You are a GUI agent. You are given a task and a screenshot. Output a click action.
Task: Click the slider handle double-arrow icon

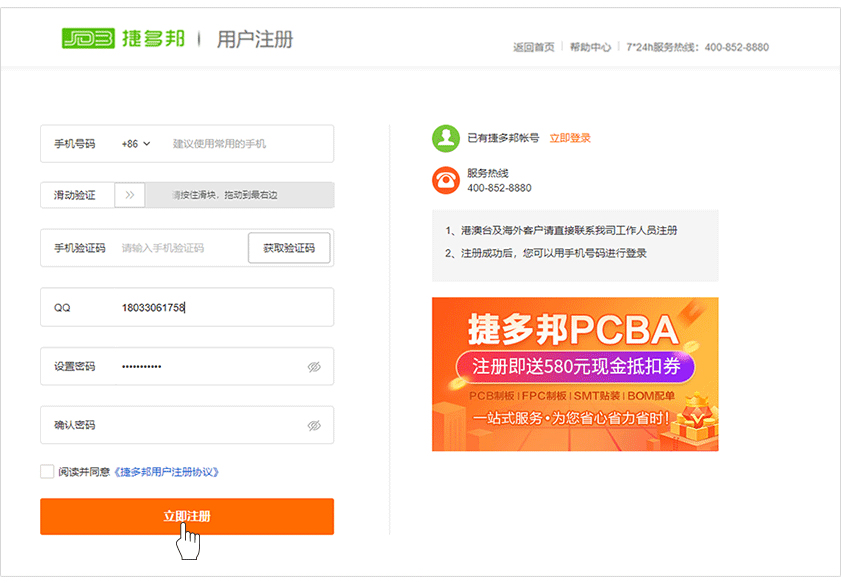pos(130,195)
